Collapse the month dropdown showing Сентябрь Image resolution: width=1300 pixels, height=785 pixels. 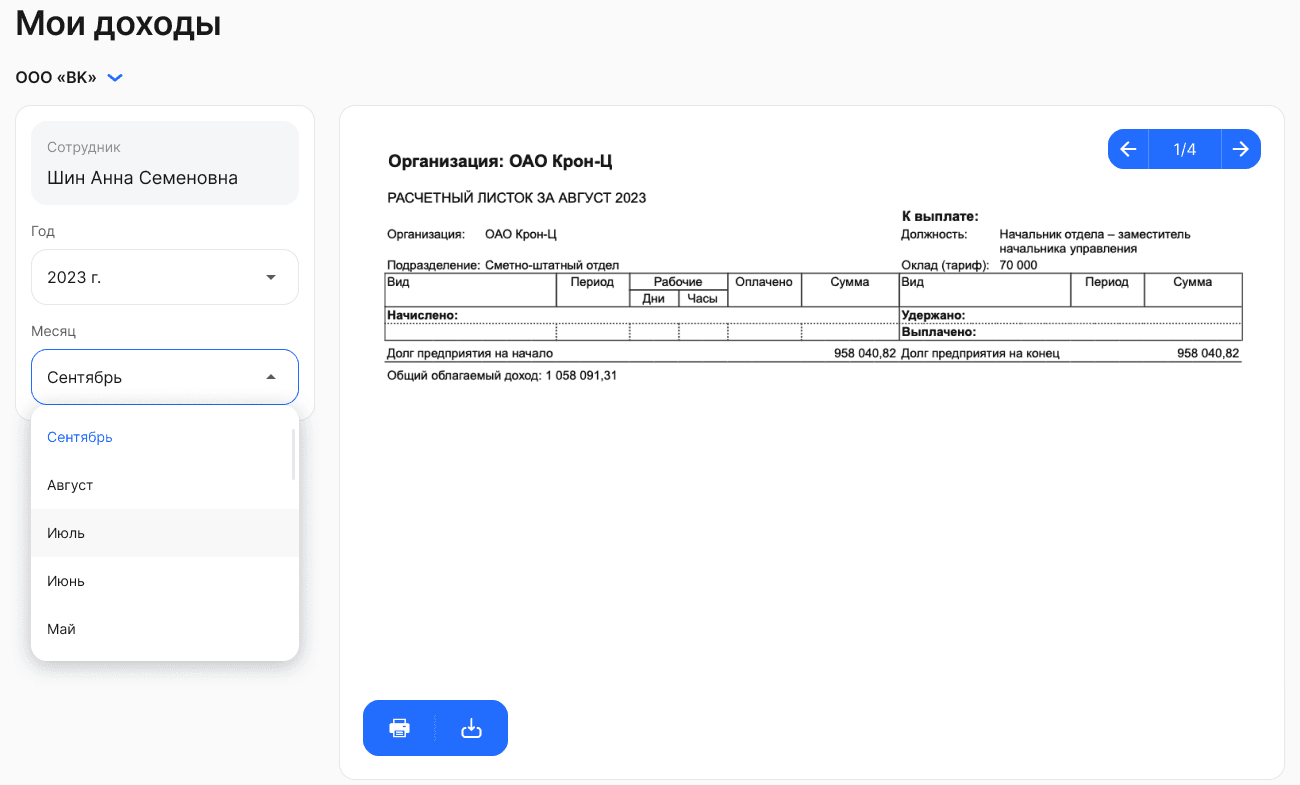click(165, 377)
